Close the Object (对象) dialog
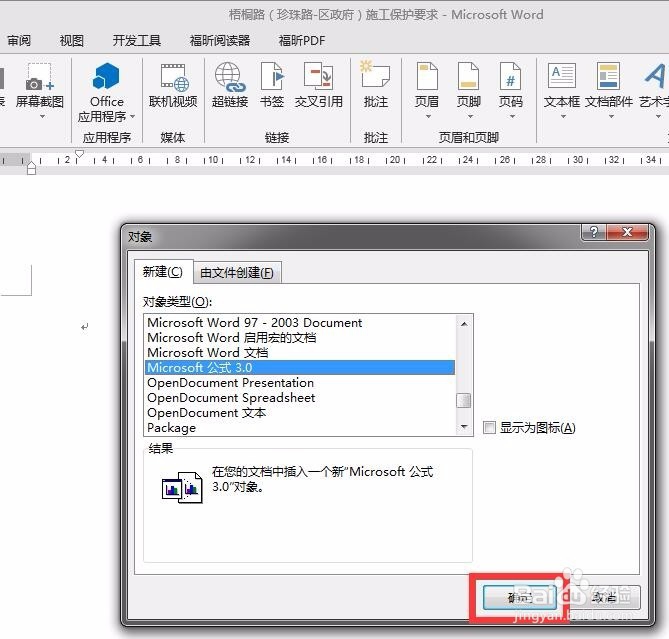Image resolution: width=669 pixels, height=639 pixels. 627,232
